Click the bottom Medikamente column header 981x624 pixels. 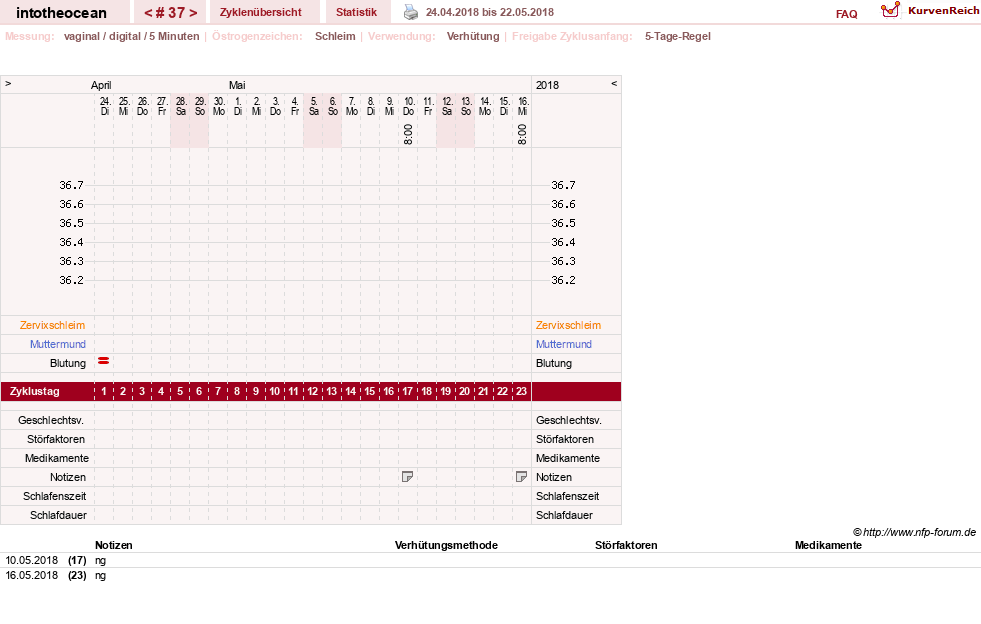[x=828, y=545]
